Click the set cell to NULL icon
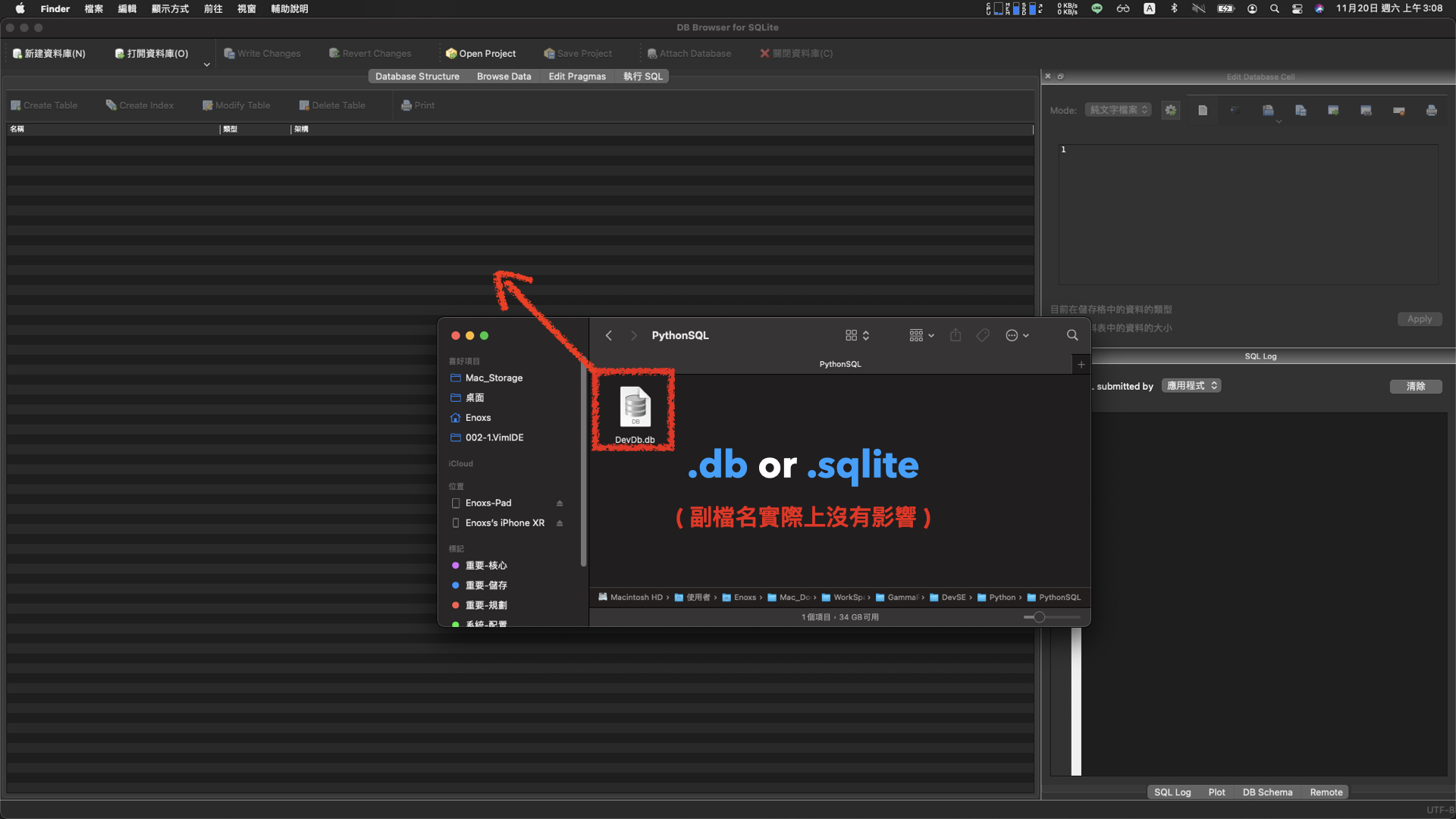This screenshot has width=1456, height=819. (1399, 110)
